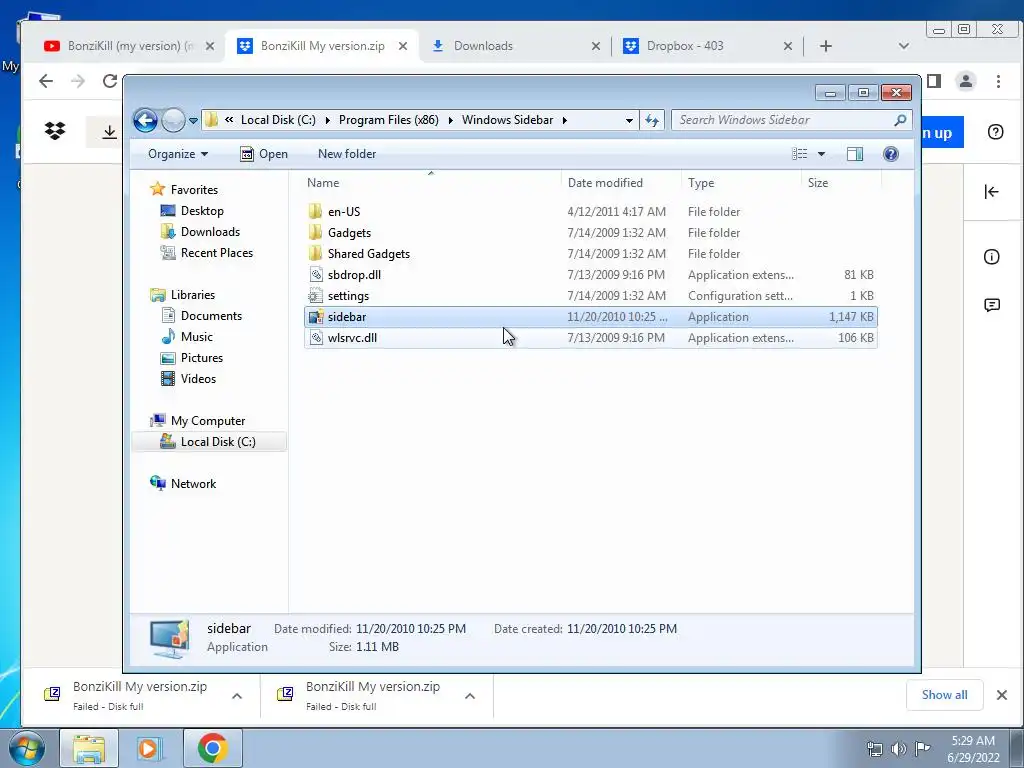Click the search magnifier icon
This screenshot has height=768, width=1024.
pyautogui.click(x=900, y=120)
